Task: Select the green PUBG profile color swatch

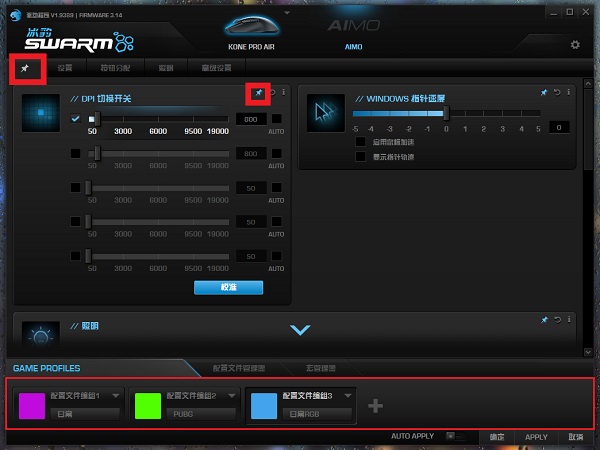Action: 148,406
